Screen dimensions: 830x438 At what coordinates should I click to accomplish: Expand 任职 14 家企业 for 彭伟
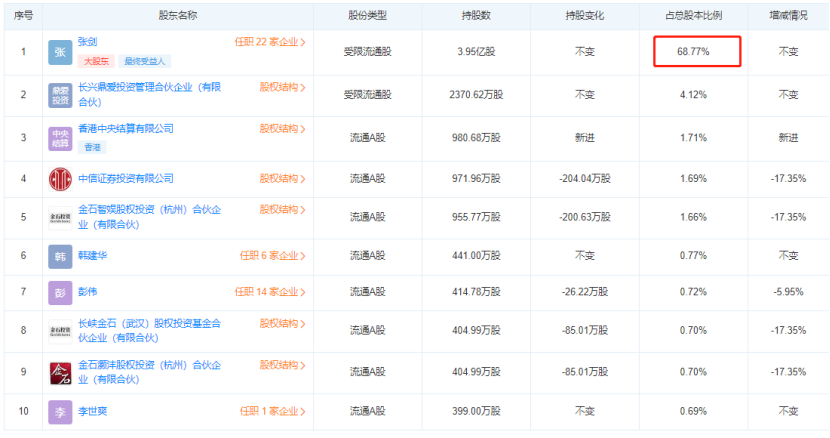click(270, 292)
